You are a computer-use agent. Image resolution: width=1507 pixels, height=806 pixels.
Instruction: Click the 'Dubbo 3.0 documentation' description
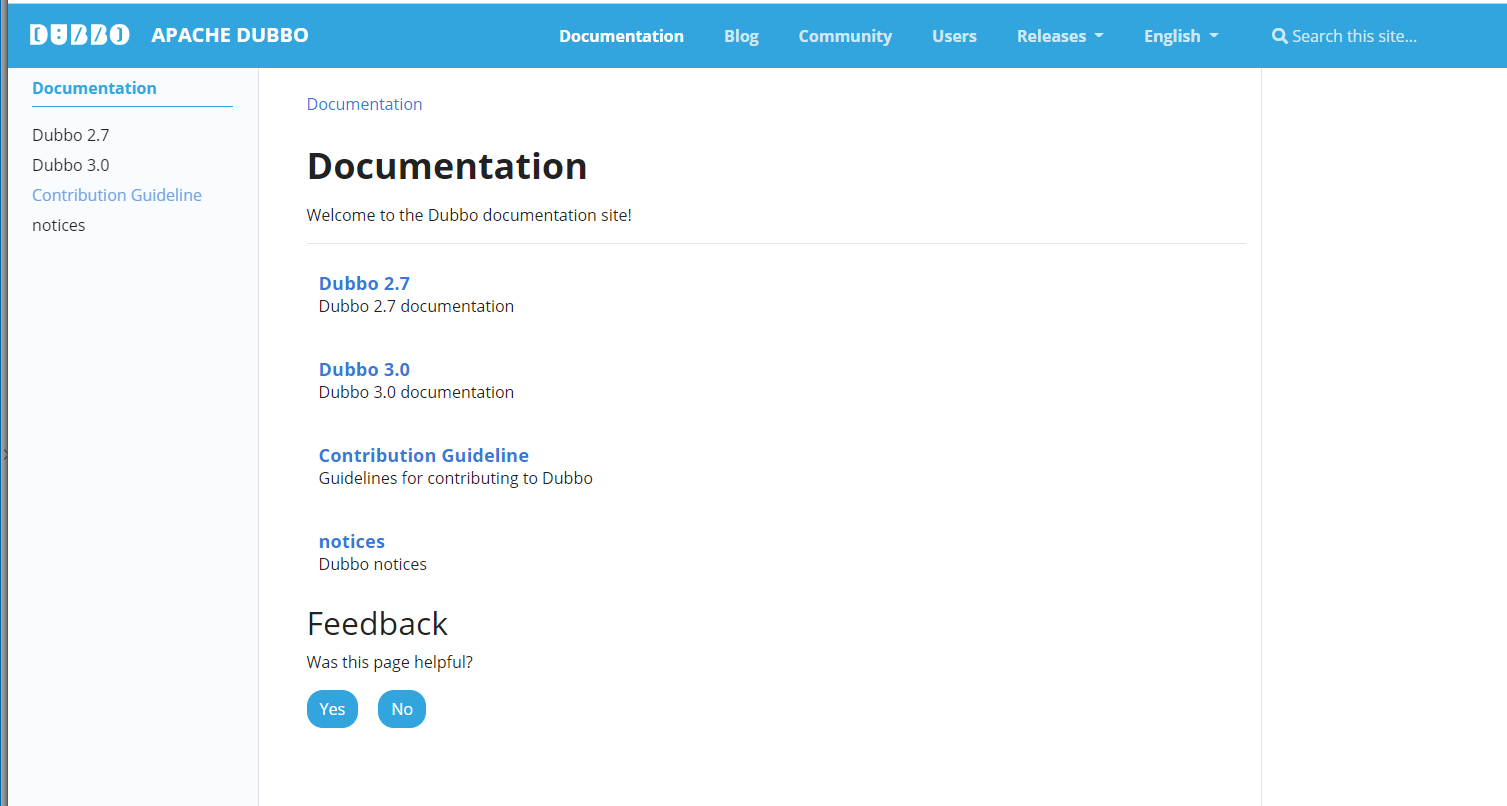tap(416, 392)
